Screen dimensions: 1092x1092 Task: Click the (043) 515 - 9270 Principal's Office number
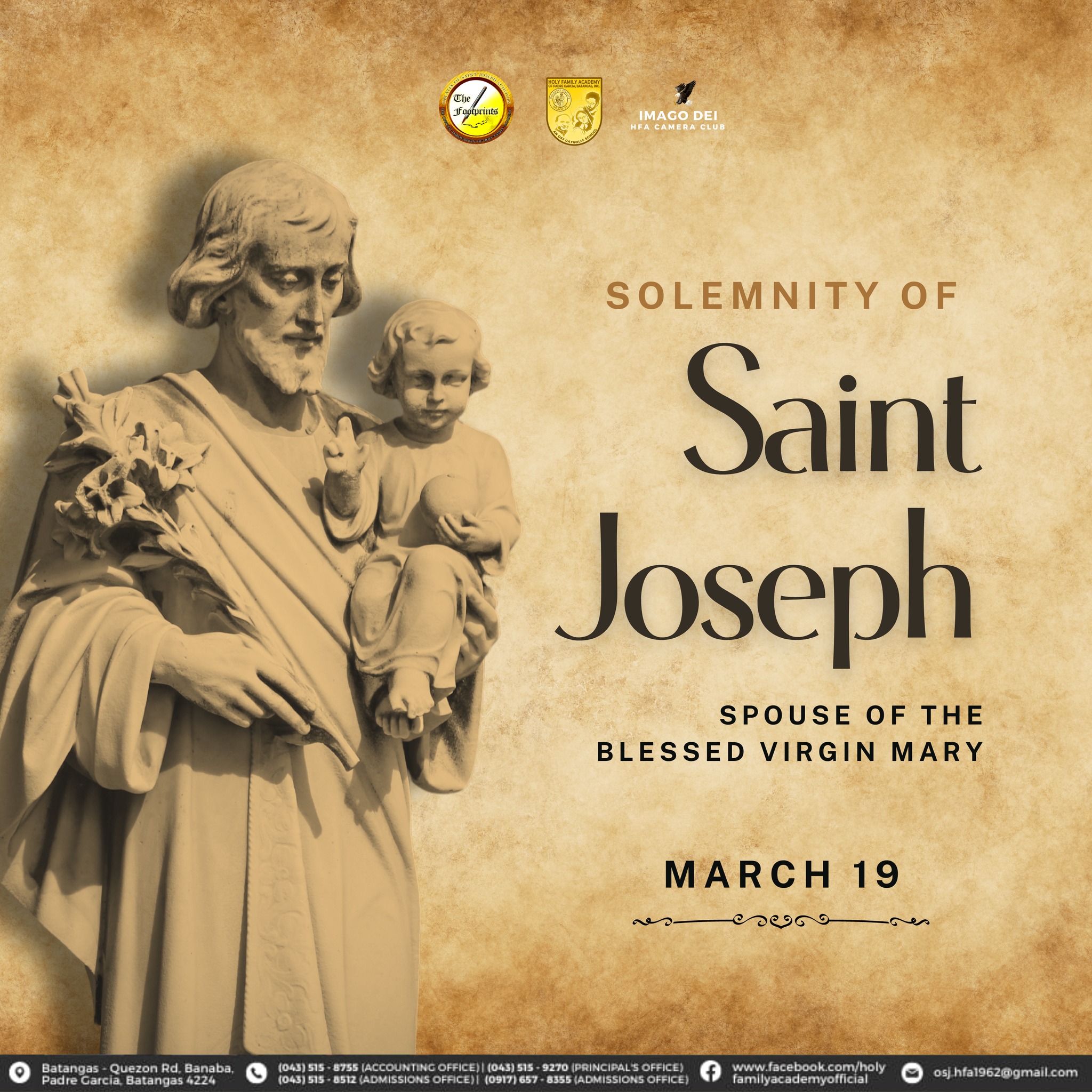coord(585,1067)
